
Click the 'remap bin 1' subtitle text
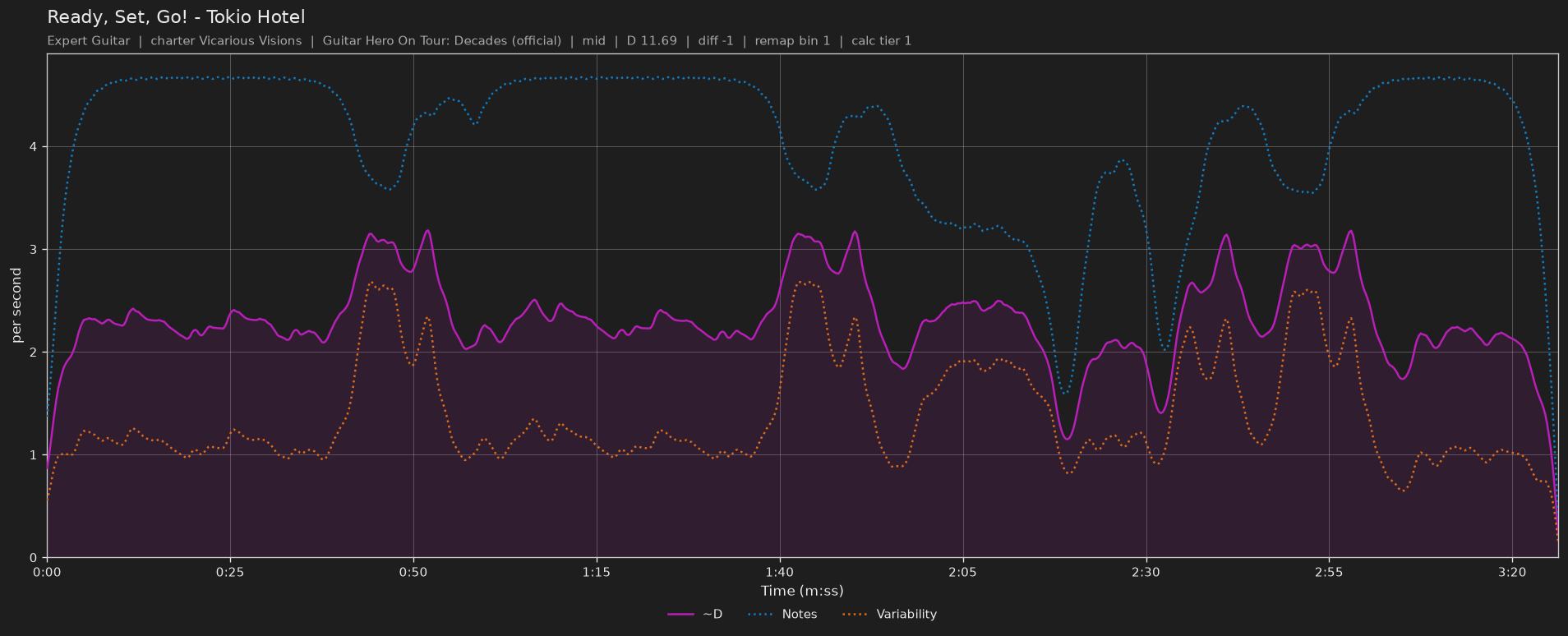792,41
